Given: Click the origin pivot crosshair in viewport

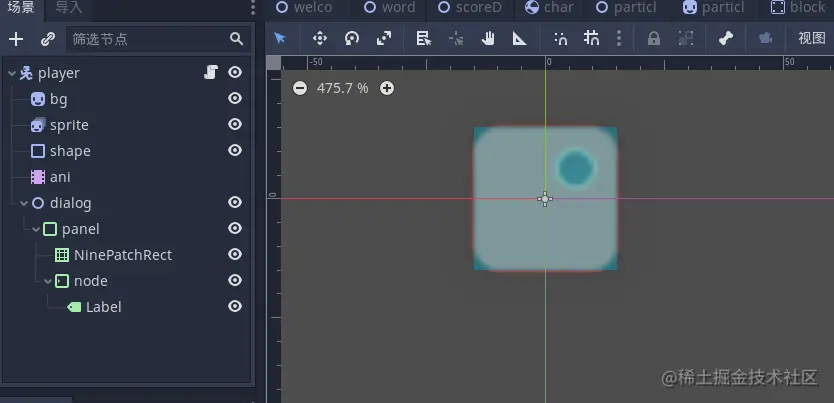Looking at the screenshot, I should pyautogui.click(x=545, y=199).
